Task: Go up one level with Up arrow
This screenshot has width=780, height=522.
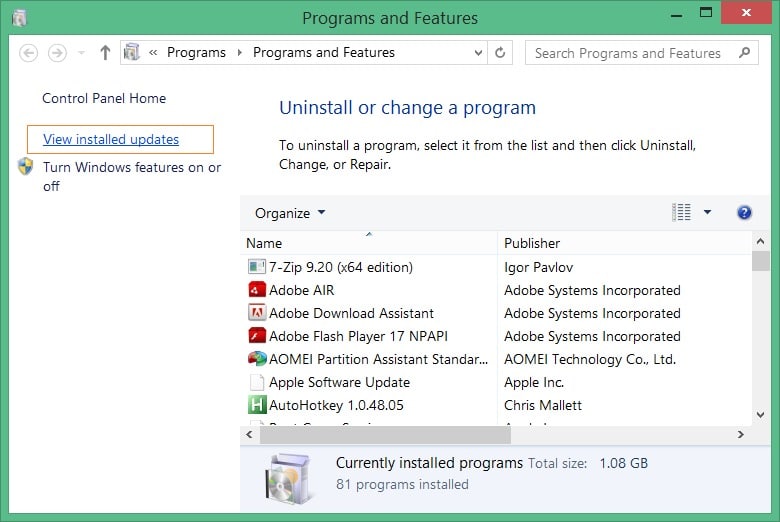Action: [x=105, y=53]
